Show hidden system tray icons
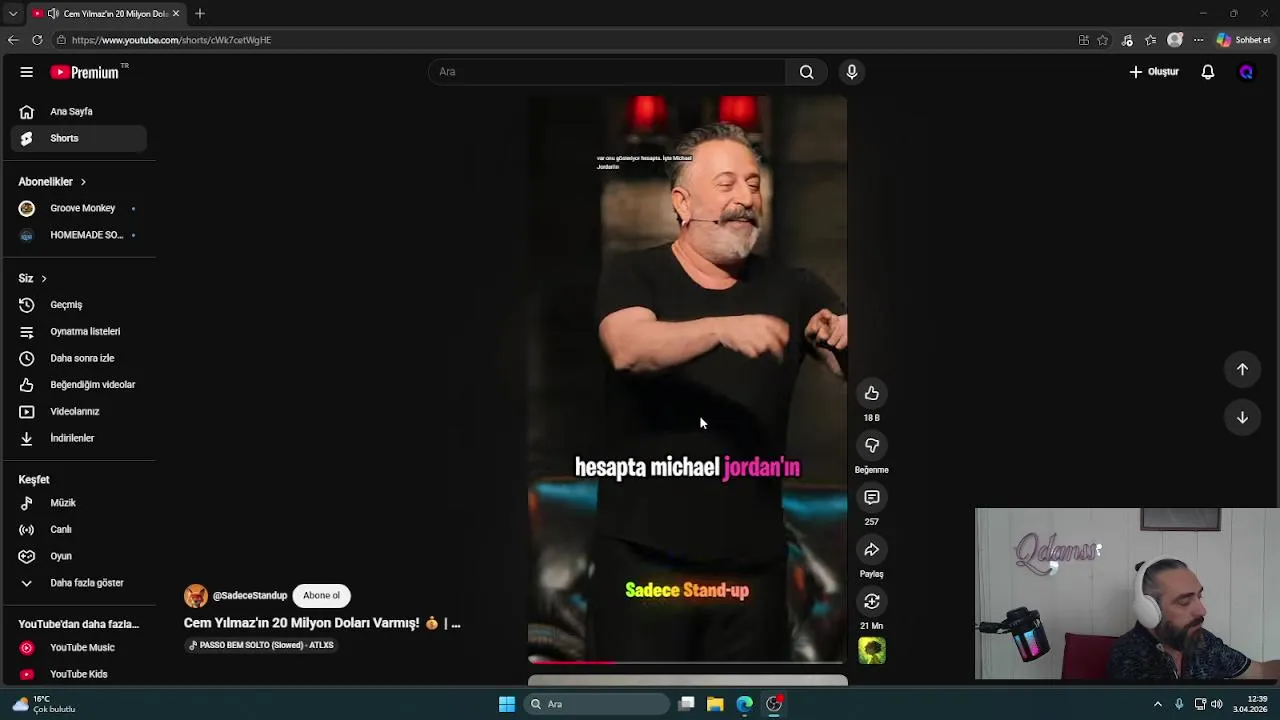This screenshot has height=720, width=1280. [x=1158, y=704]
